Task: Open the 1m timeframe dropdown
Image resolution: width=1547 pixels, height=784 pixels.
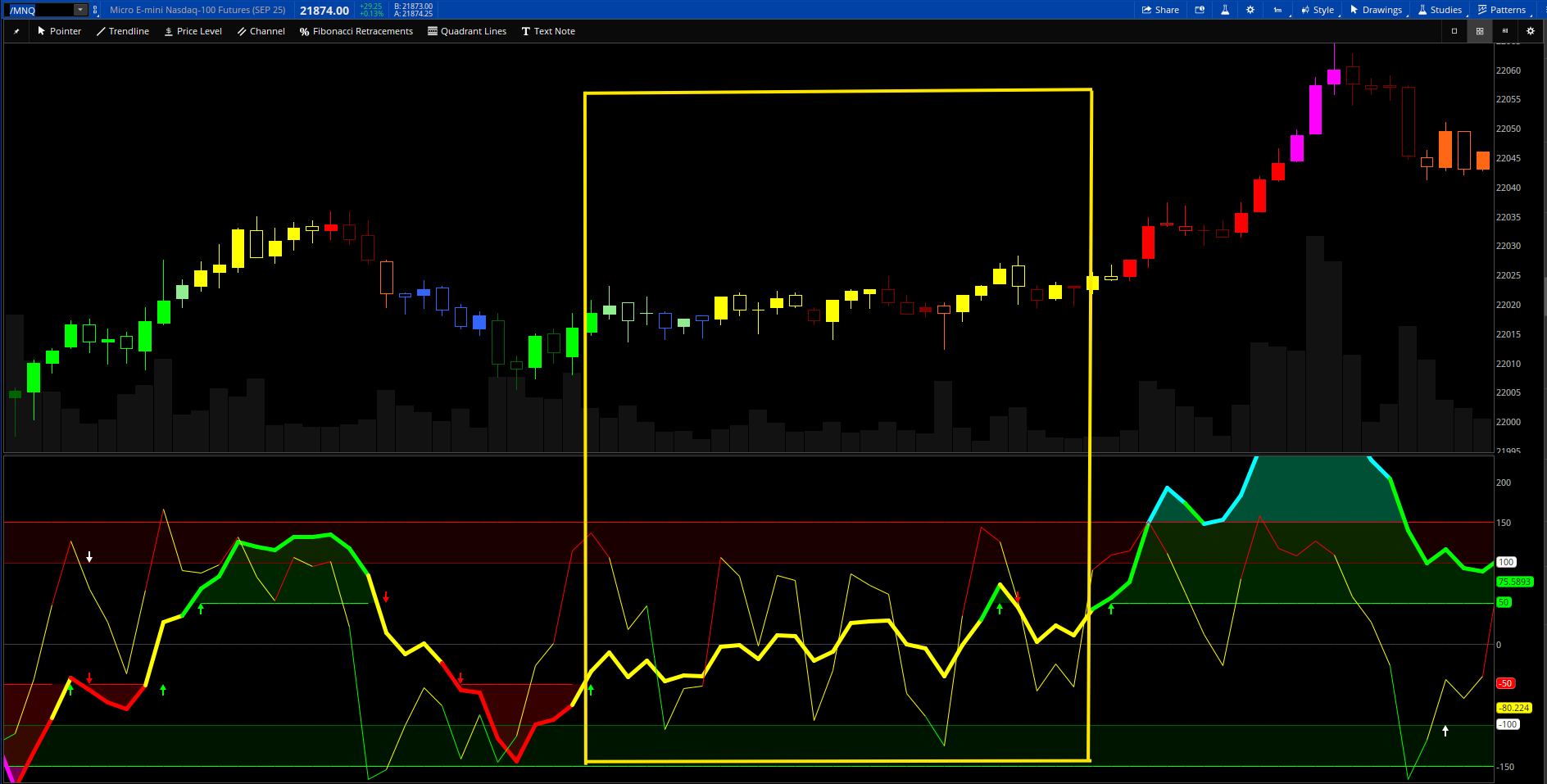Action: pyautogui.click(x=1277, y=10)
